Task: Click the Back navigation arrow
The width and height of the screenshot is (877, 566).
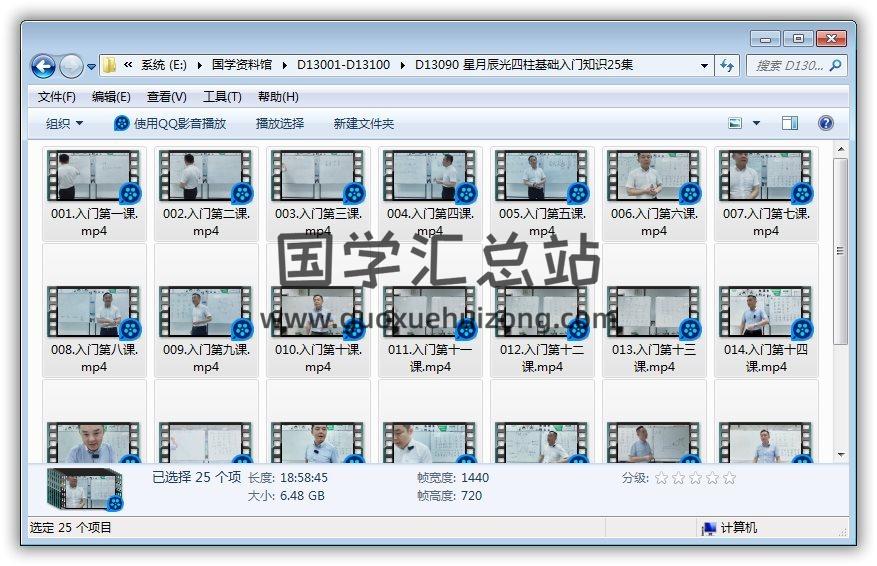Action: 43,67
